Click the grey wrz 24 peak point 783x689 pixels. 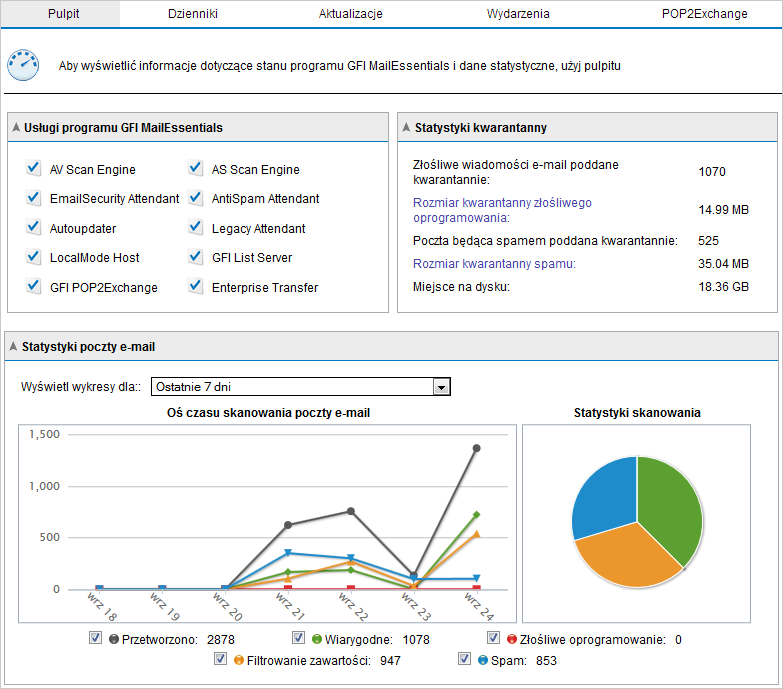(x=476, y=448)
